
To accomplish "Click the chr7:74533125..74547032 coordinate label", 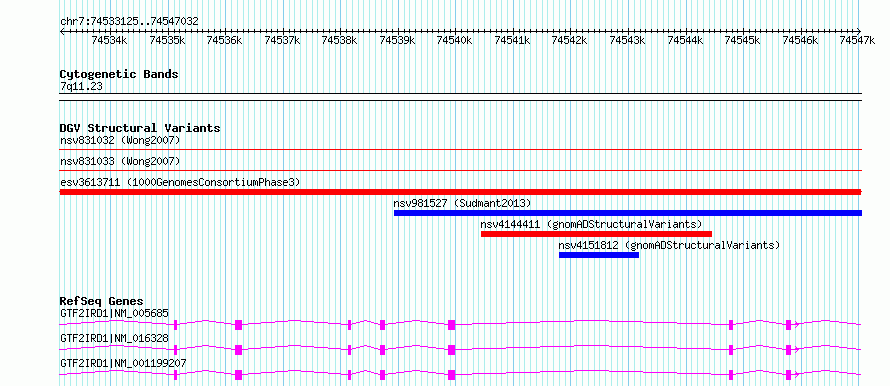I will click(129, 21).
